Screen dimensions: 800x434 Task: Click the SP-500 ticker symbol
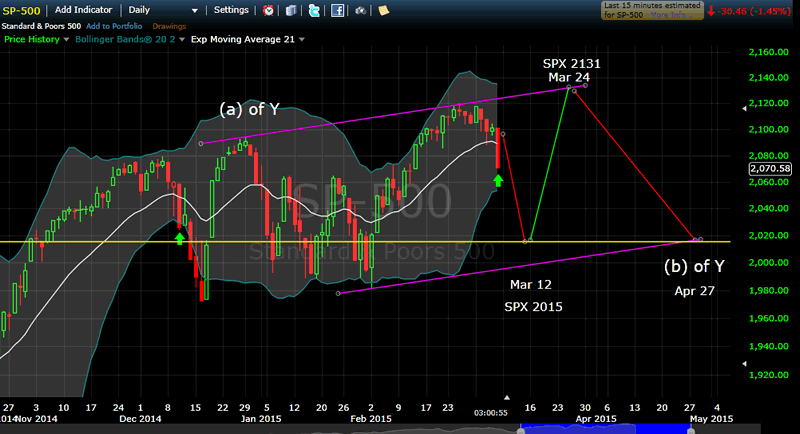tap(21, 11)
